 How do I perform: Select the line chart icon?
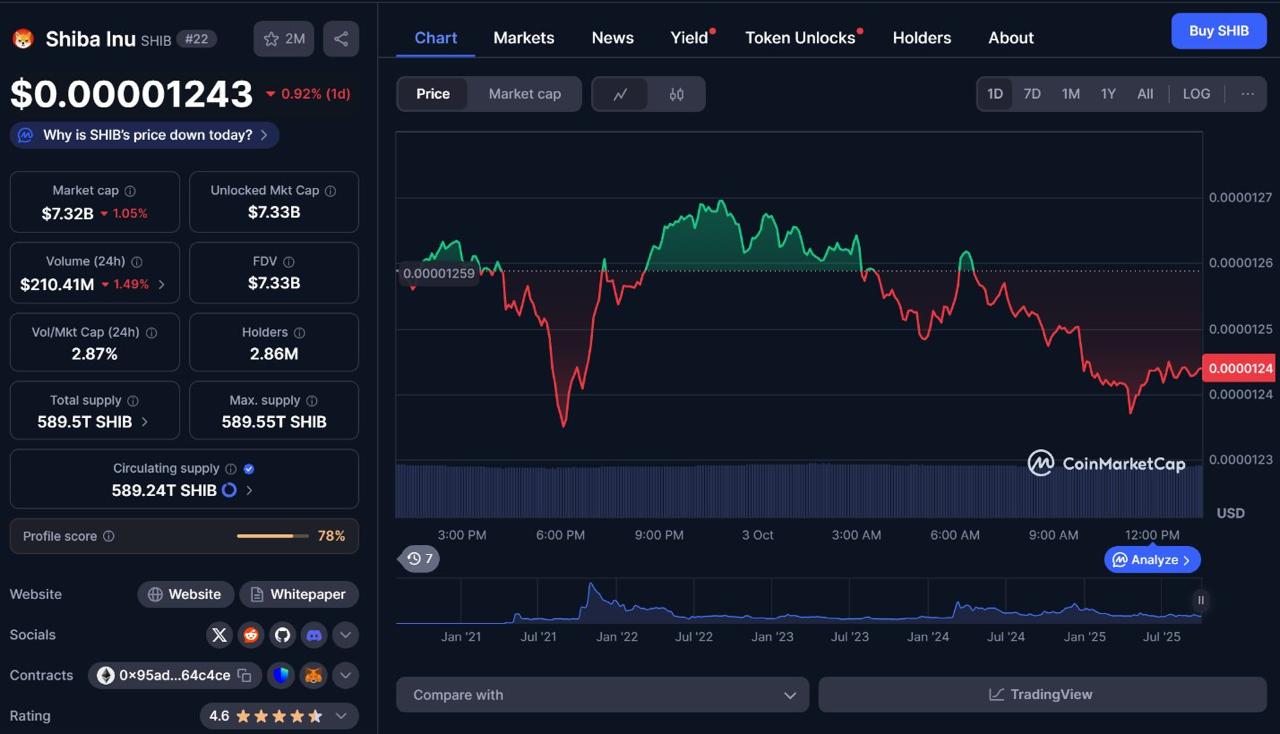click(620, 93)
